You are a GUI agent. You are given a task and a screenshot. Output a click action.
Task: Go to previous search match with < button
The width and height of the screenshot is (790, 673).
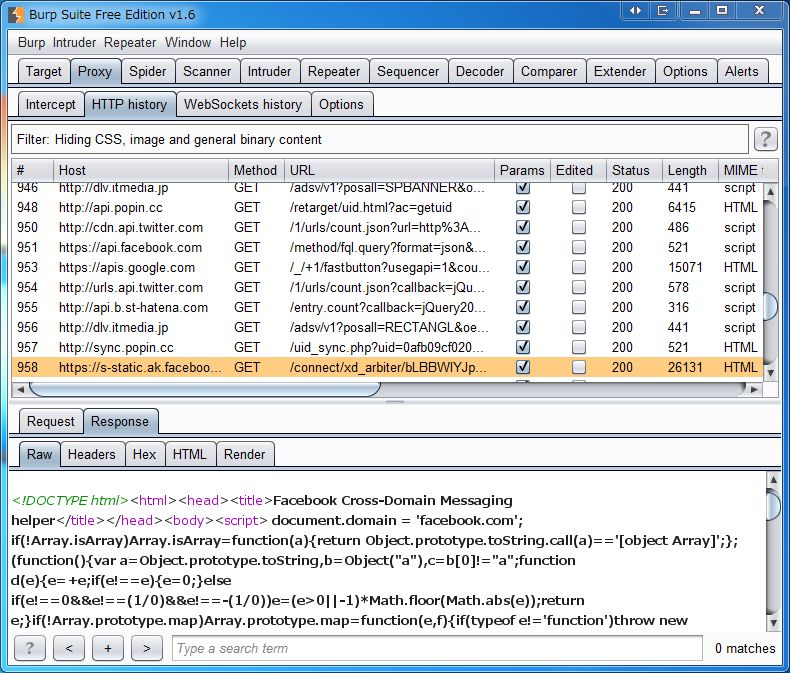click(x=69, y=648)
